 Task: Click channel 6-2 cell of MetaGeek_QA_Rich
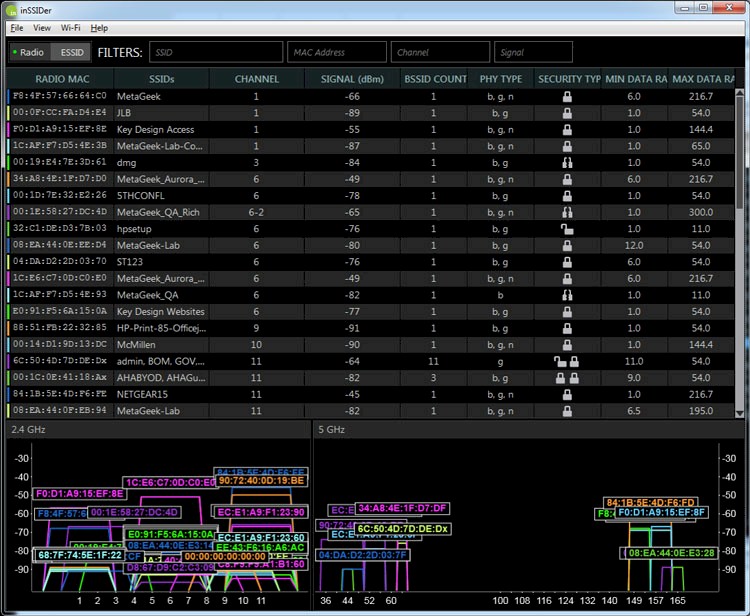pyautogui.click(x=256, y=212)
